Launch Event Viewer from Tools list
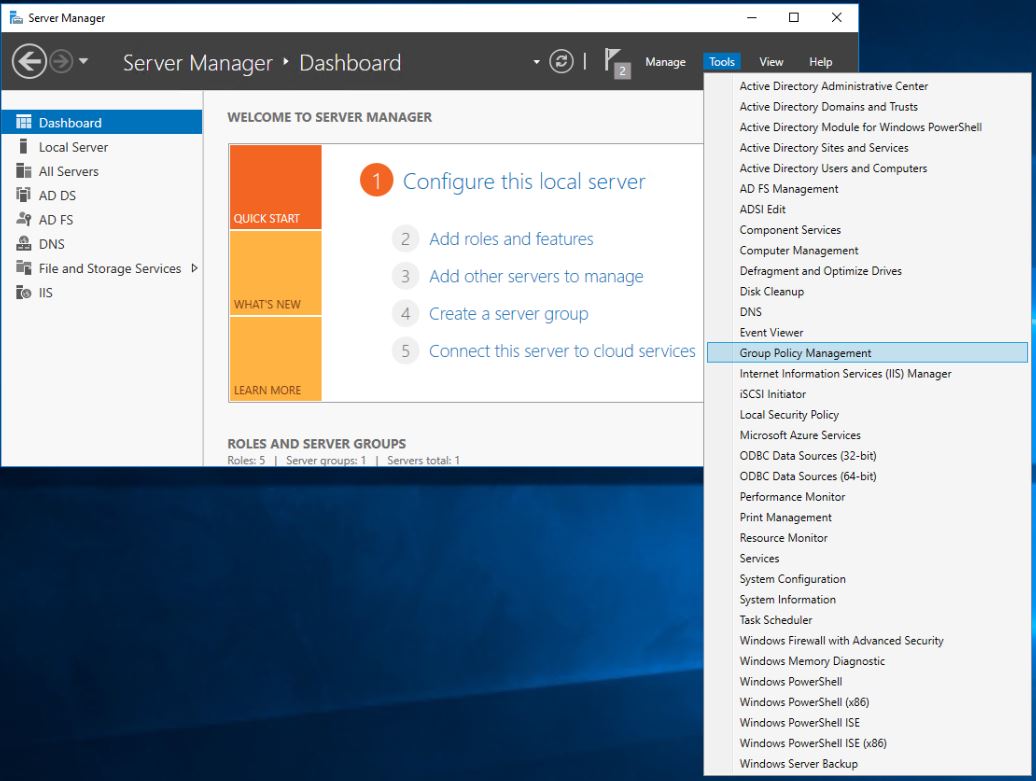Screen dimensions: 1036x781 click(771, 332)
